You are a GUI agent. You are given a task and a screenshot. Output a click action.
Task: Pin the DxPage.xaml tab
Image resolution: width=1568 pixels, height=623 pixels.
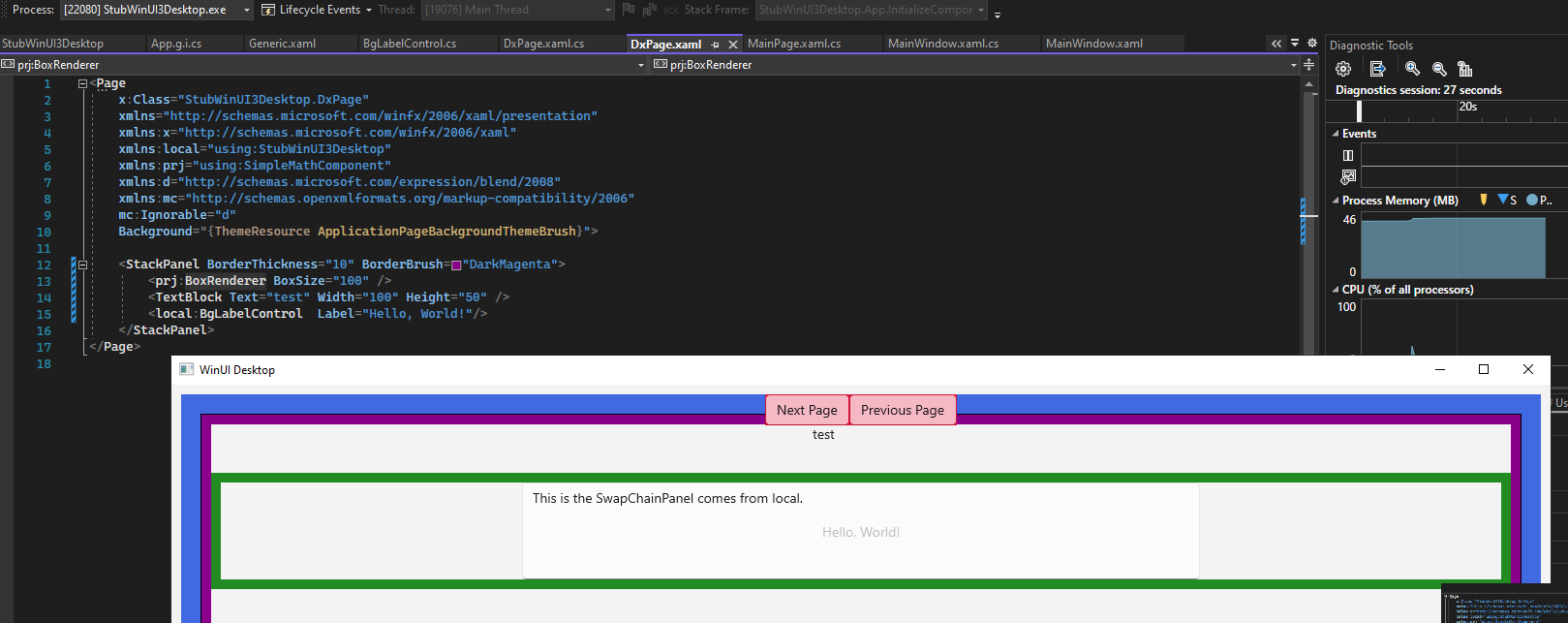click(x=715, y=45)
